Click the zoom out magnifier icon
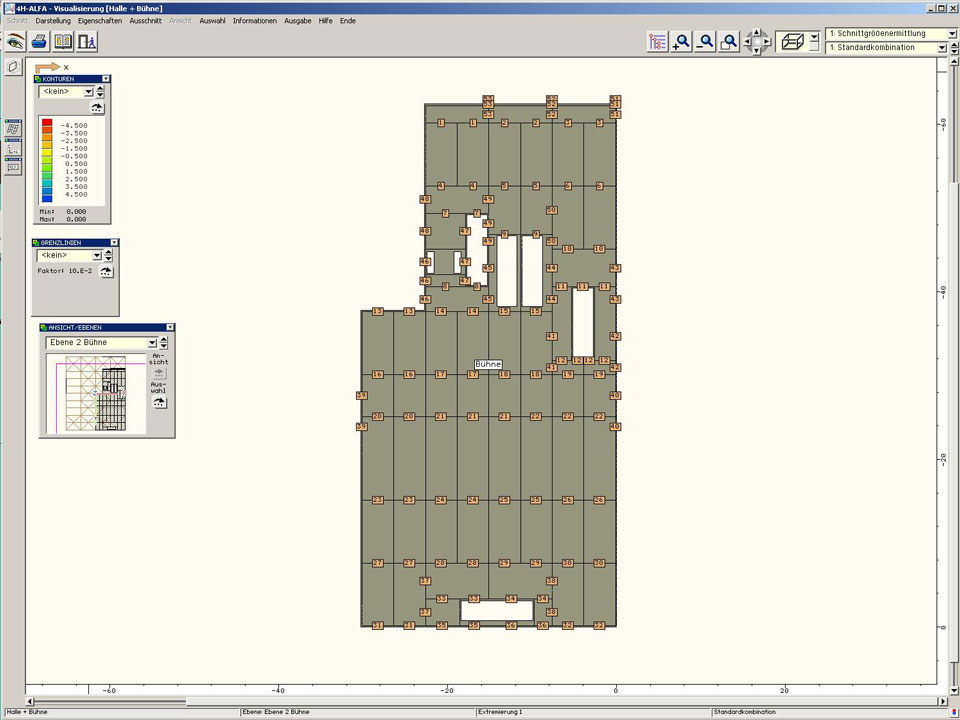The image size is (960, 720). 706,41
